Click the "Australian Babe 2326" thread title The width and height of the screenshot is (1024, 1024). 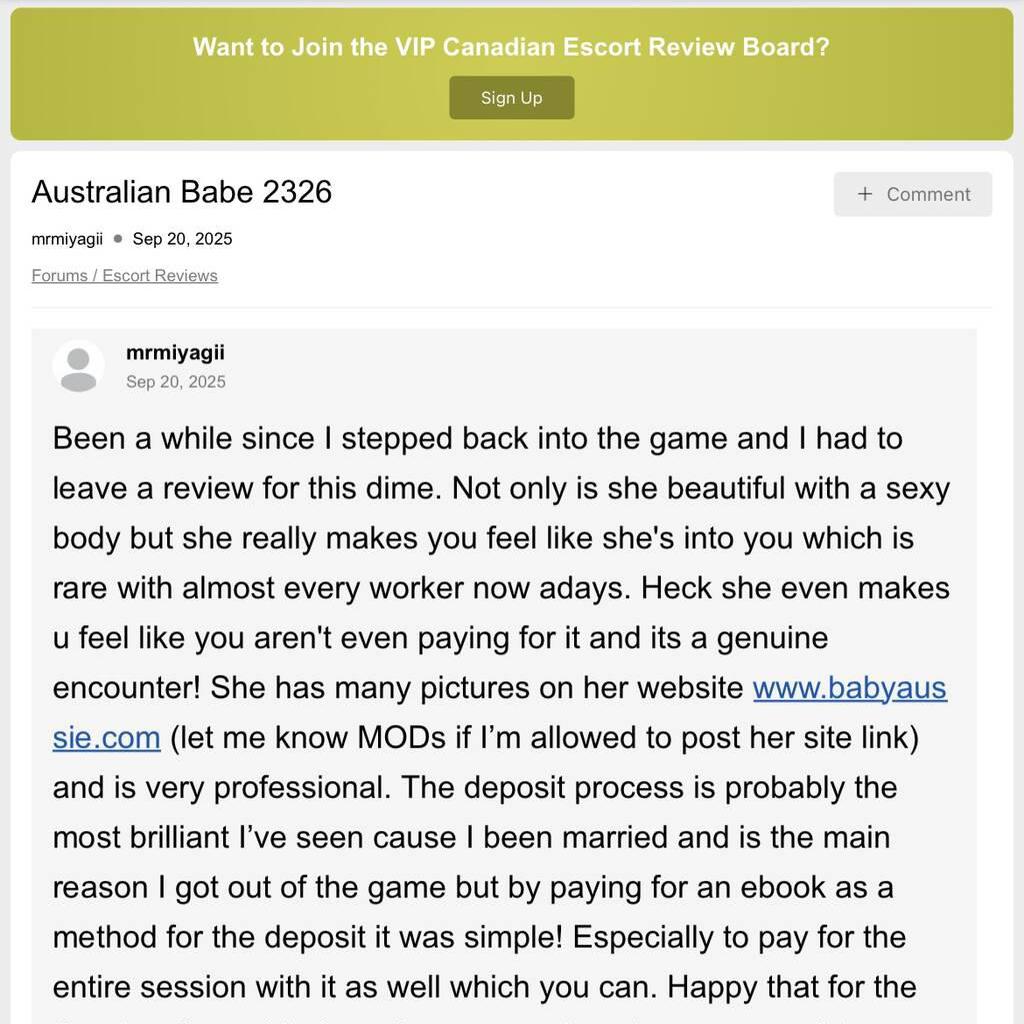click(x=181, y=192)
